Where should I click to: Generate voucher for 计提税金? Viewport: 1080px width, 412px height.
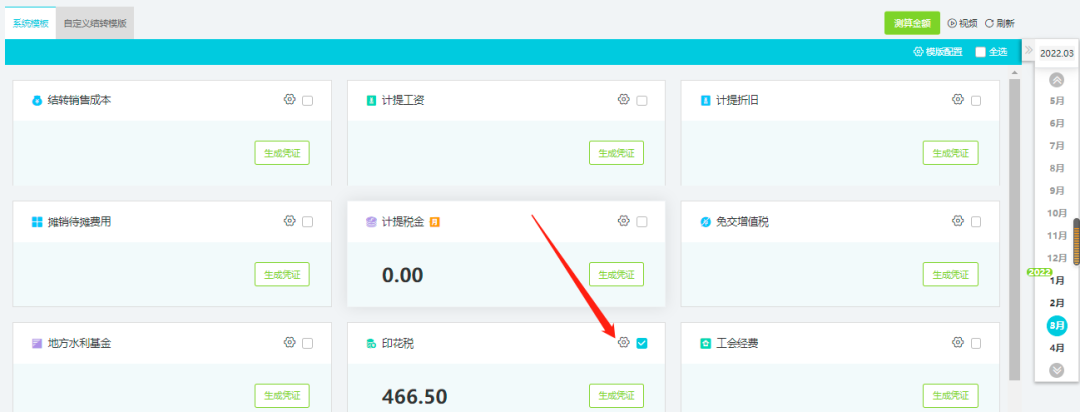tap(616, 274)
